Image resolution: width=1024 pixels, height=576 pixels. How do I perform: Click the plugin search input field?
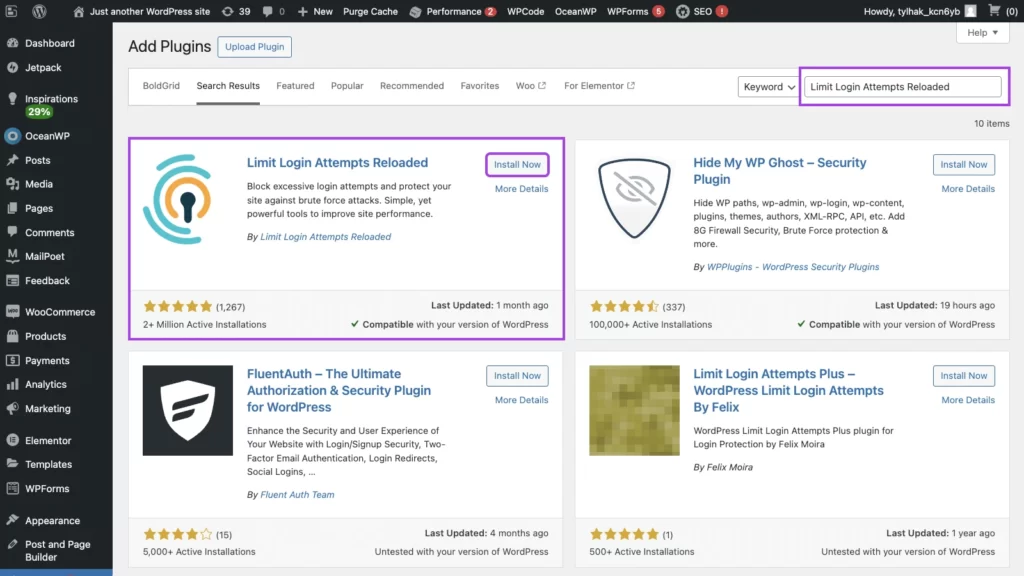pos(903,87)
